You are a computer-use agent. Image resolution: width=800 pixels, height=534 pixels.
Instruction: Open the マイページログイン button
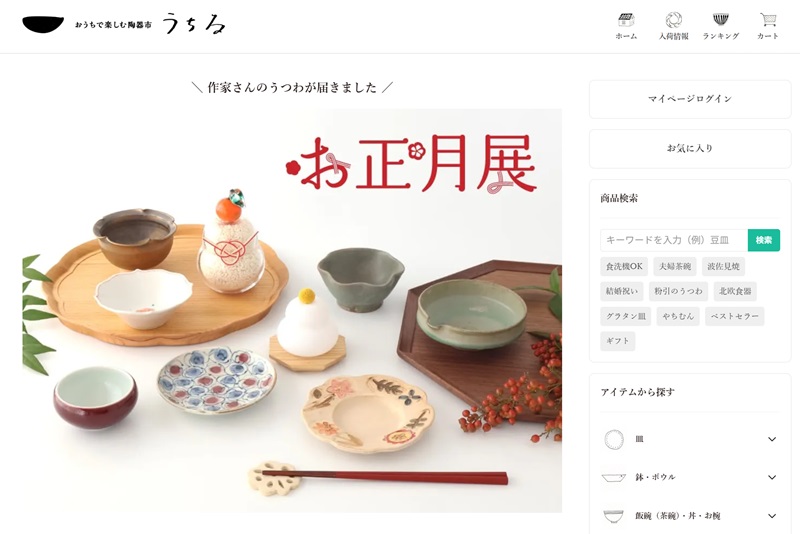(690, 99)
